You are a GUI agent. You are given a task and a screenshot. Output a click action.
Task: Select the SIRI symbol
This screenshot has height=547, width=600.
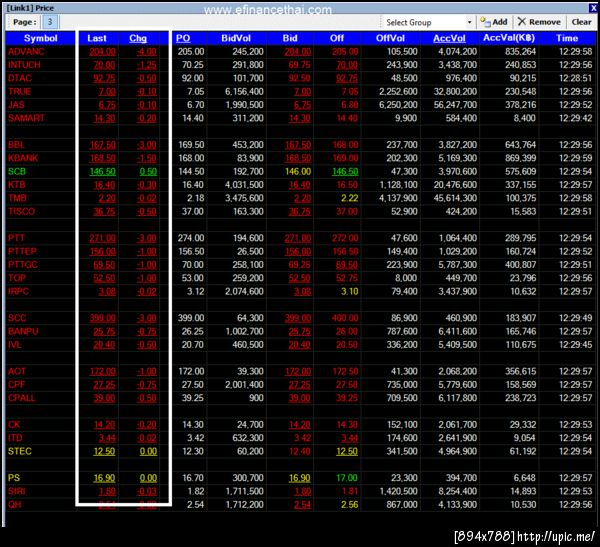tap(16, 491)
